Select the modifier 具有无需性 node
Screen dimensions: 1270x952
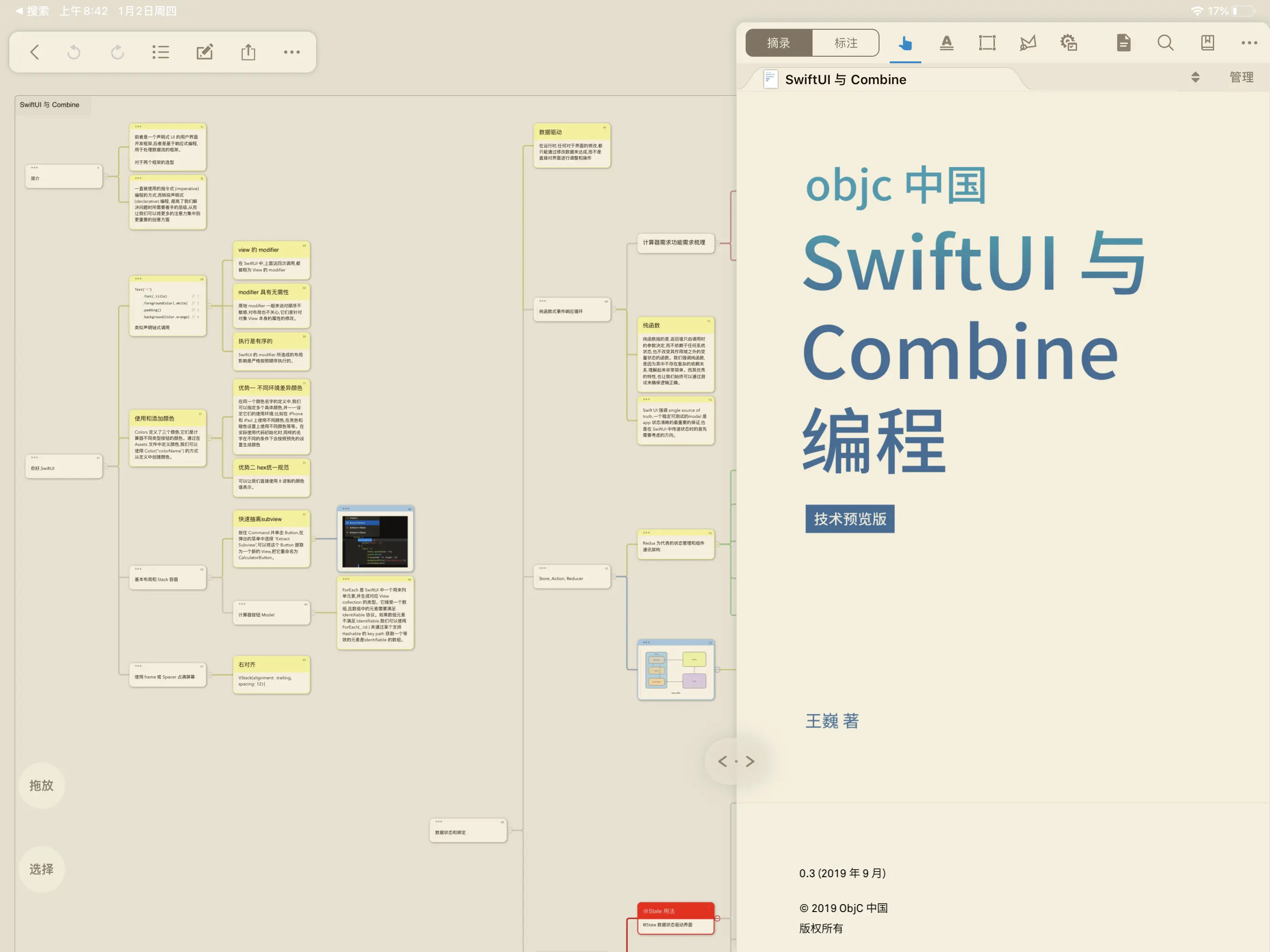pos(271,306)
